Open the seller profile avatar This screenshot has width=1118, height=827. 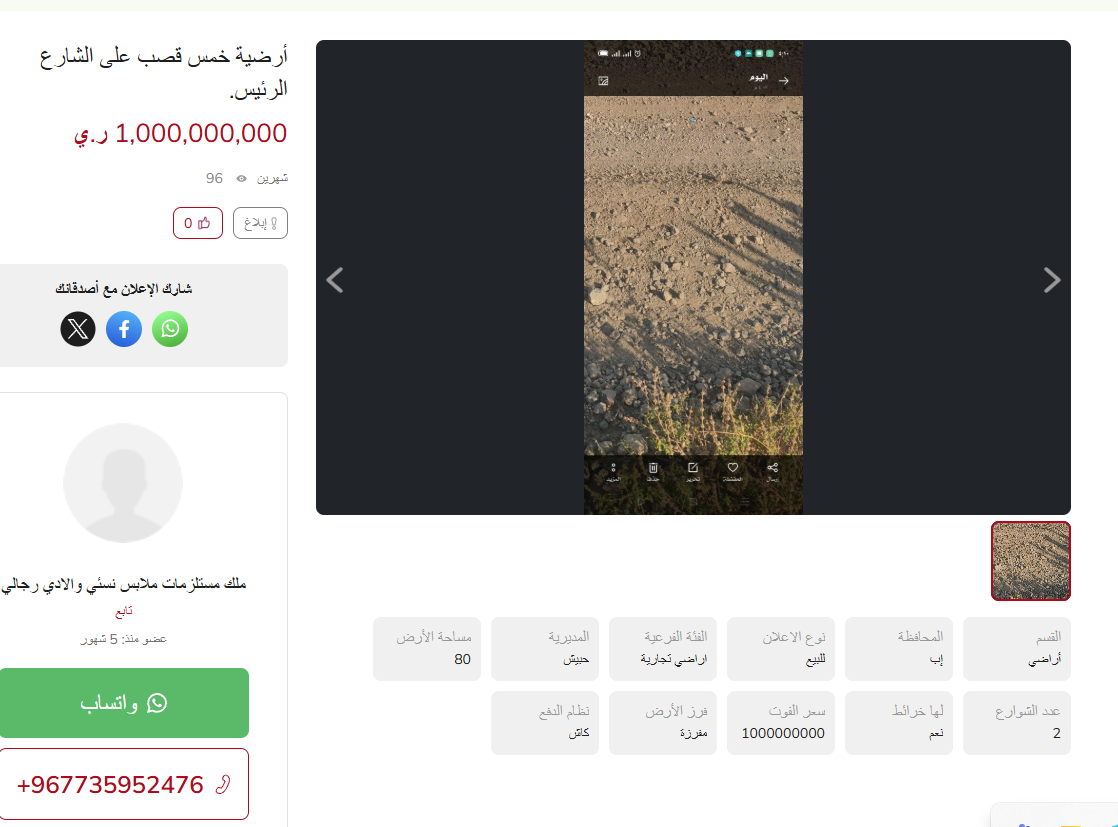123,483
